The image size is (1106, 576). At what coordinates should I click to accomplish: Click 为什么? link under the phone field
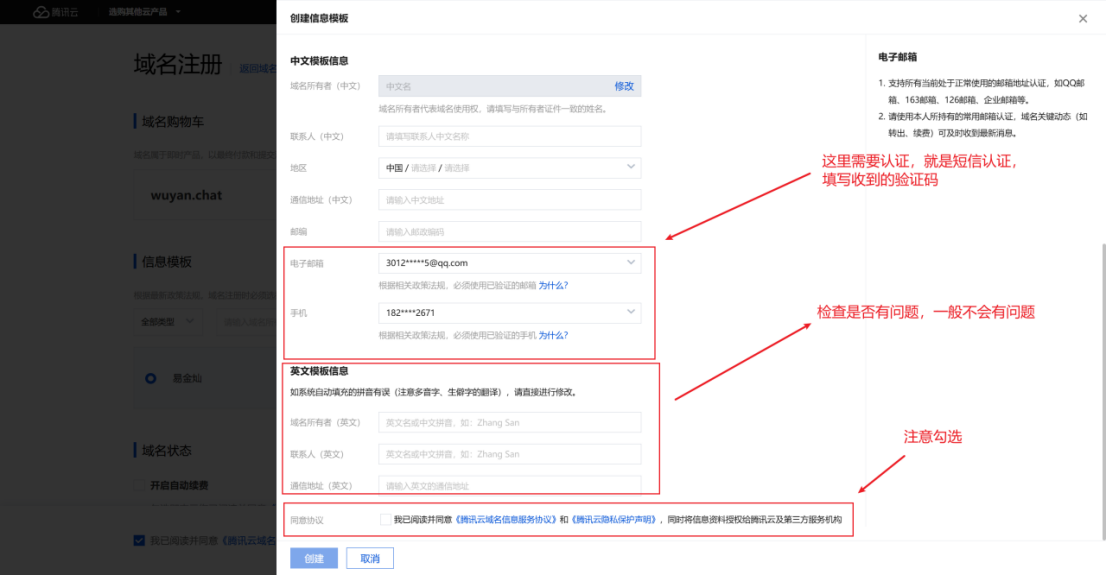pos(553,336)
